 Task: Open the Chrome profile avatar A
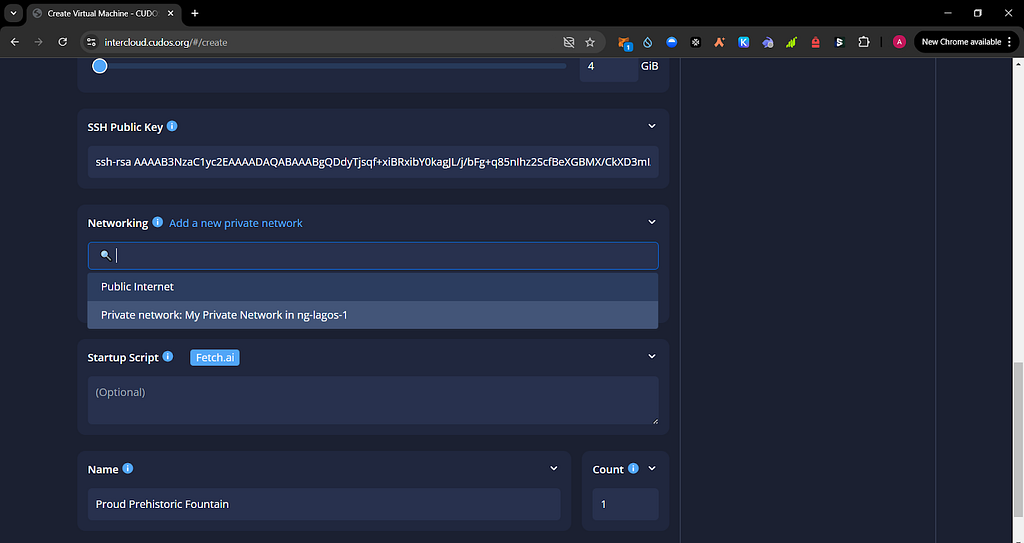tap(899, 42)
